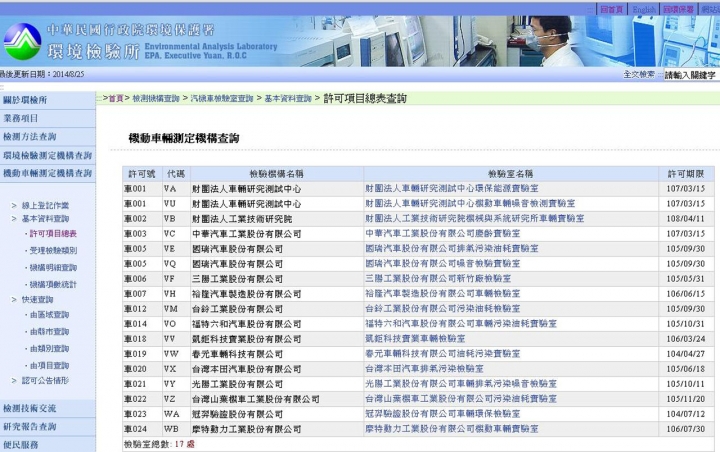Open 中華汽車工業股份有限公司廢氣實驗室 link
Screen dimensions: 720x452
[443, 233]
